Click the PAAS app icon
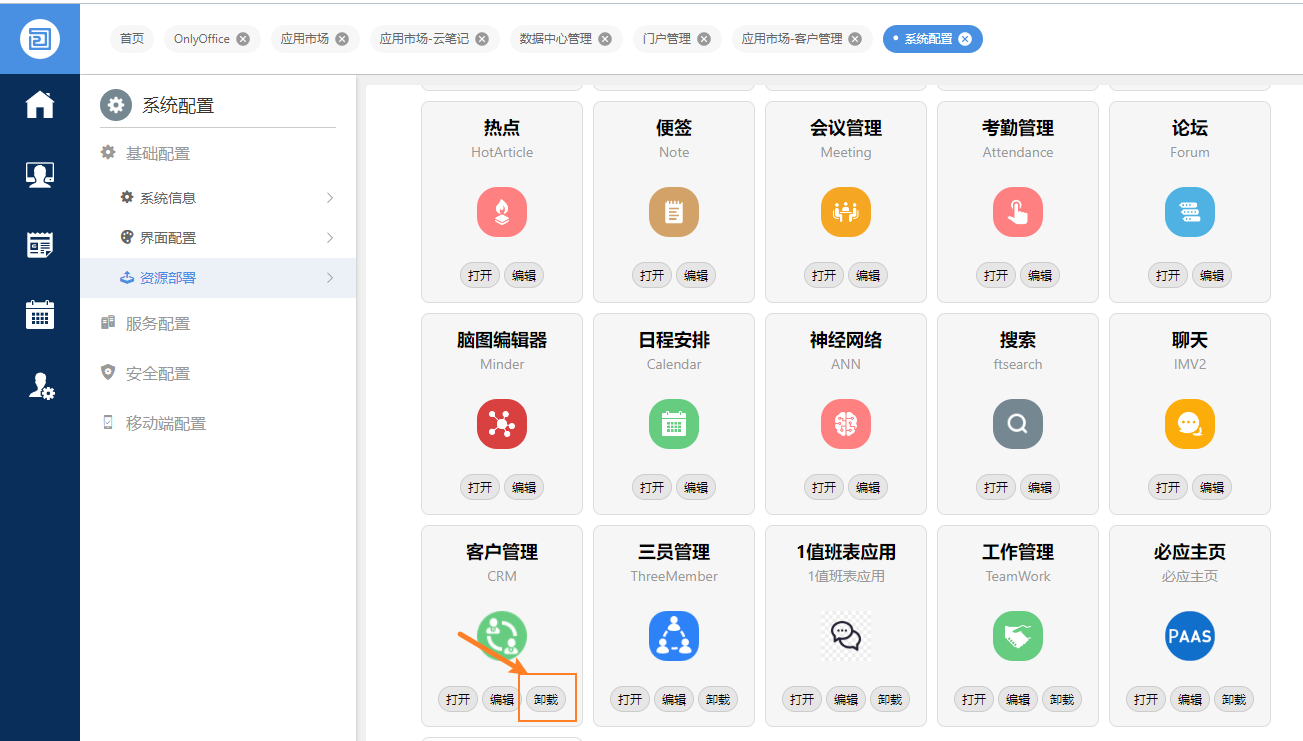The width and height of the screenshot is (1303, 741). [x=1190, y=636]
